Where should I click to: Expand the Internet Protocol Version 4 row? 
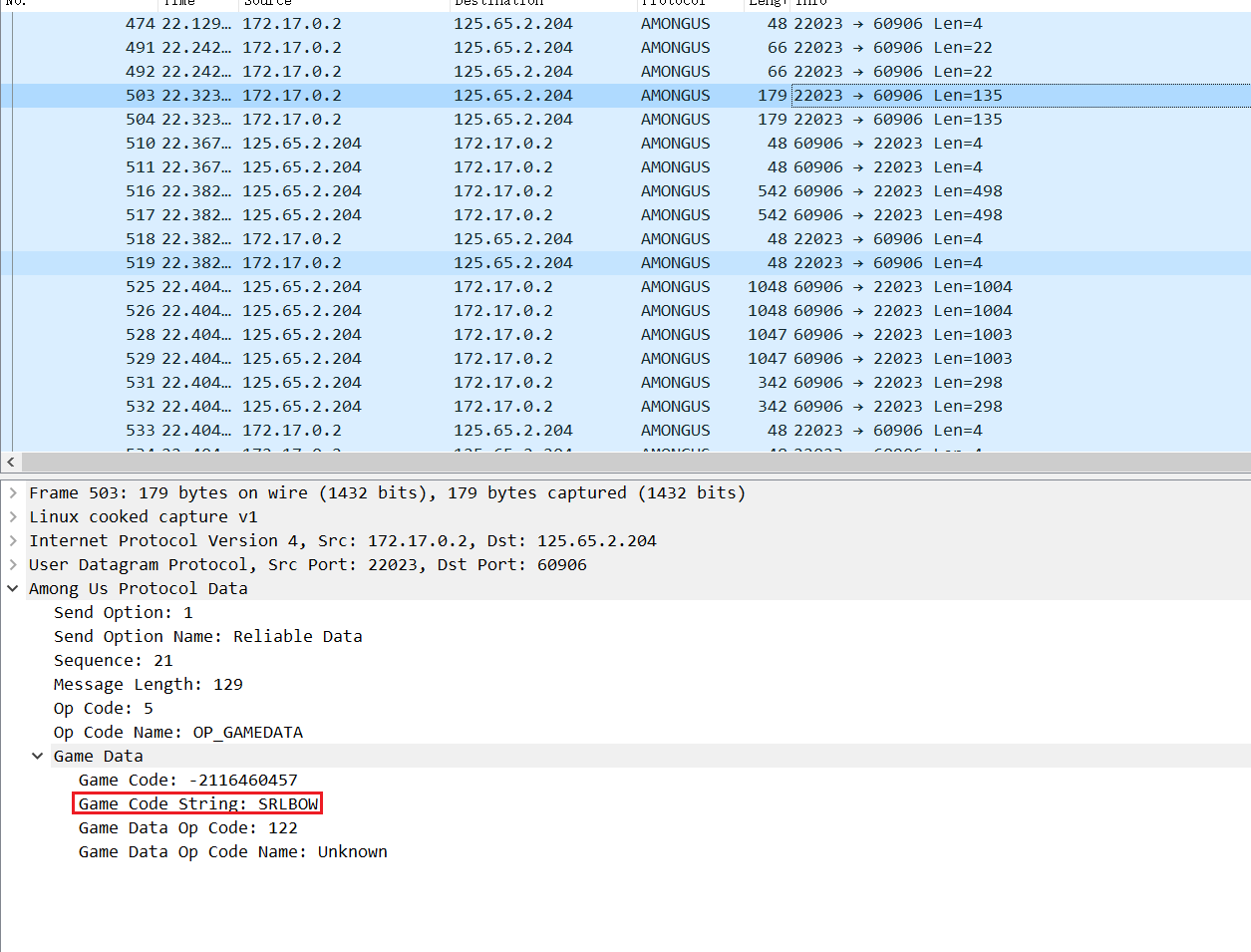(13, 540)
